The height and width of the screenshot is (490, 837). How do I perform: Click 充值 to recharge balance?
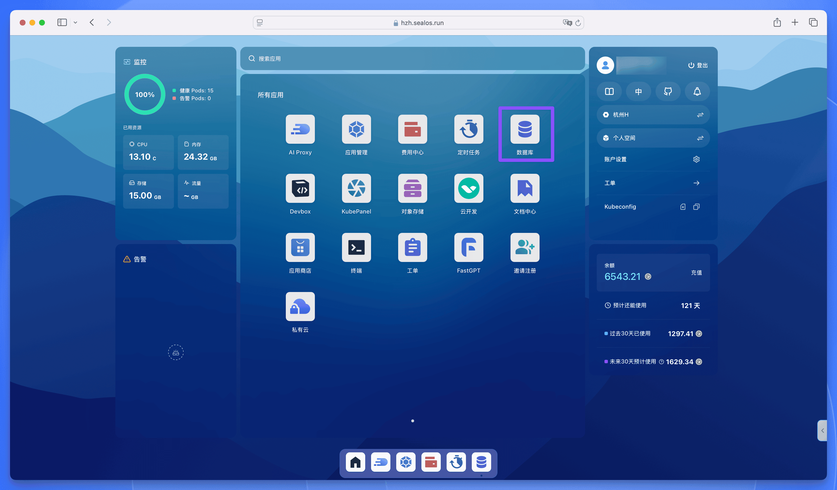pyautogui.click(x=697, y=272)
